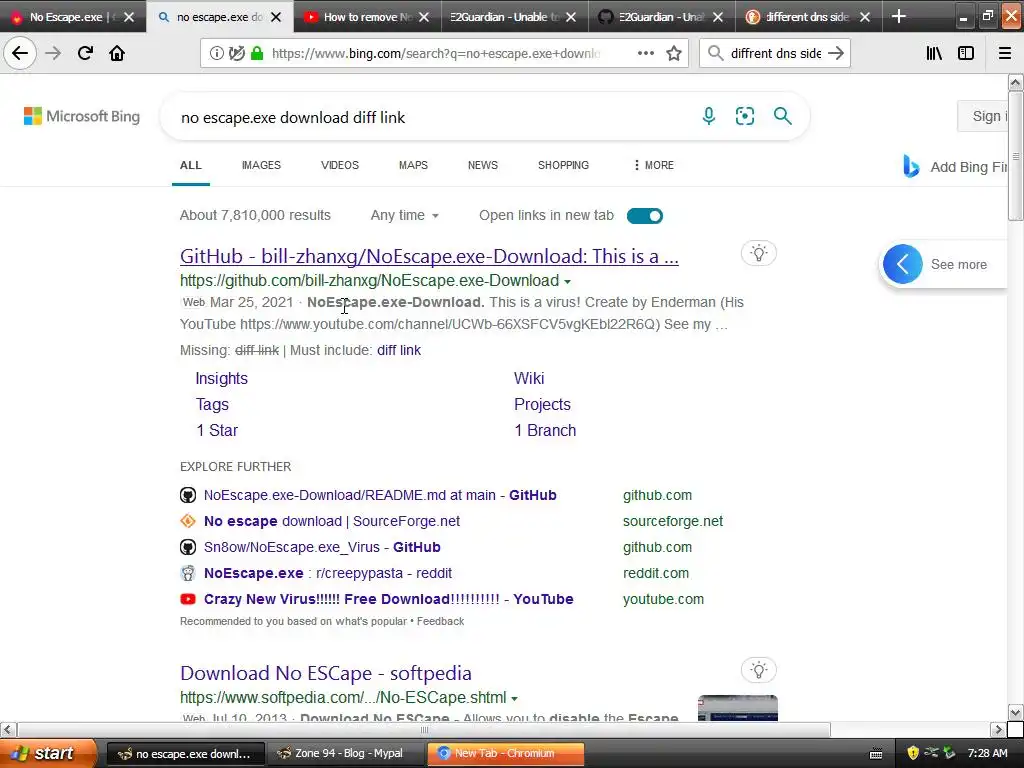Go back to the previous page
1024x768 pixels.
tap(20, 53)
